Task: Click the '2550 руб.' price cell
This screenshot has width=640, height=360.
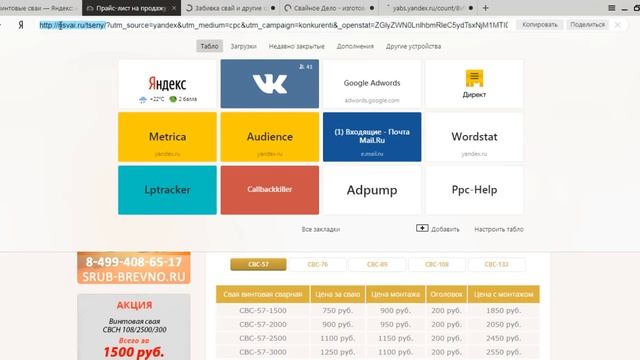Action: tap(504, 352)
